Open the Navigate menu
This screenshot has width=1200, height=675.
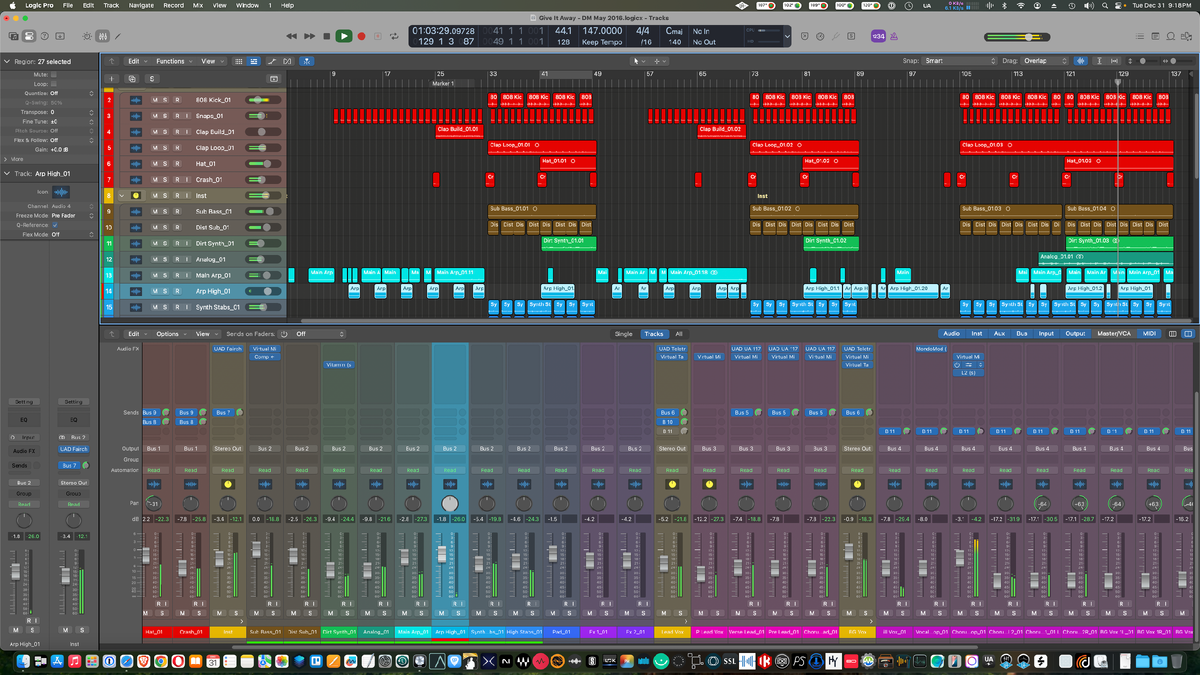click(x=141, y=5)
